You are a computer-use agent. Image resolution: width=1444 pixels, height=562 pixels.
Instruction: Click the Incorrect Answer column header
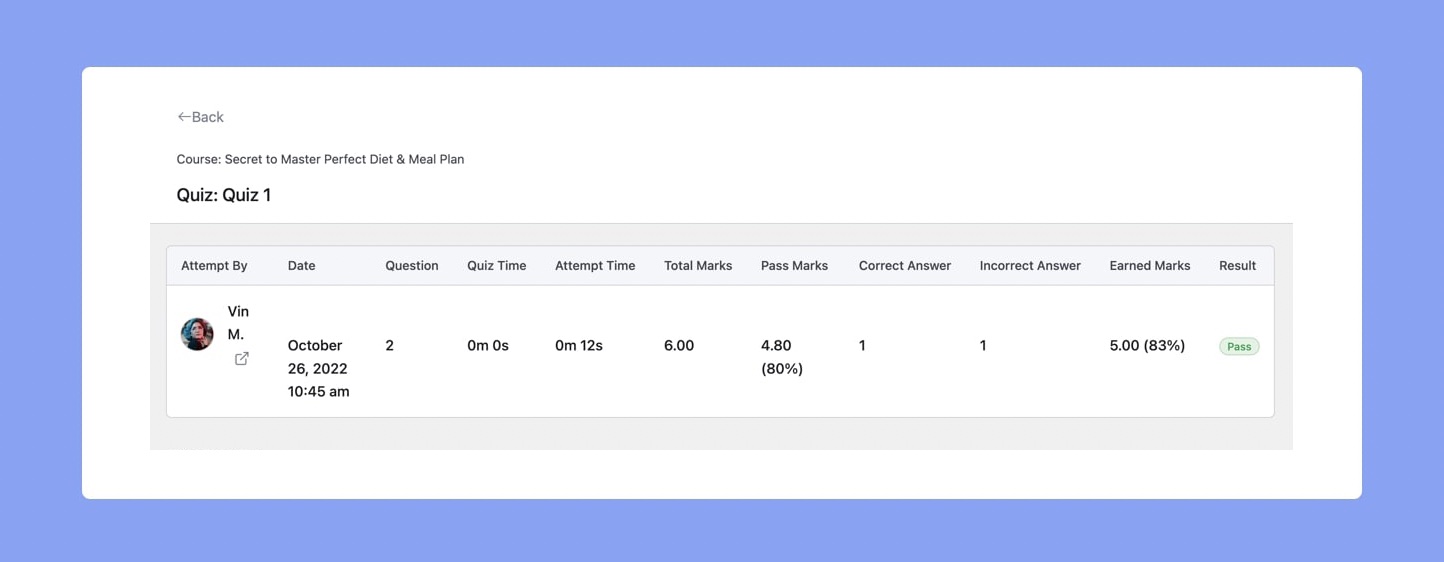point(1030,266)
